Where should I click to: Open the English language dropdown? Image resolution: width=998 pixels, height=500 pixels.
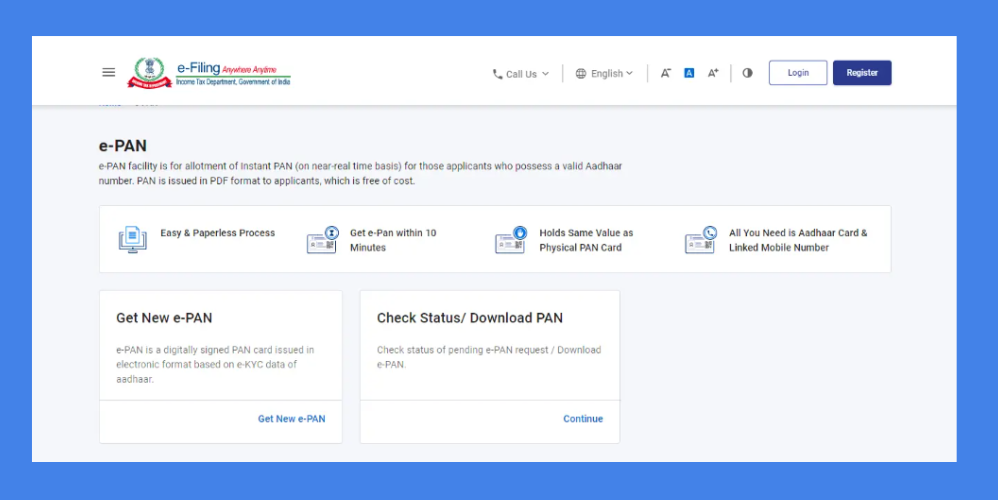tap(605, 74)
